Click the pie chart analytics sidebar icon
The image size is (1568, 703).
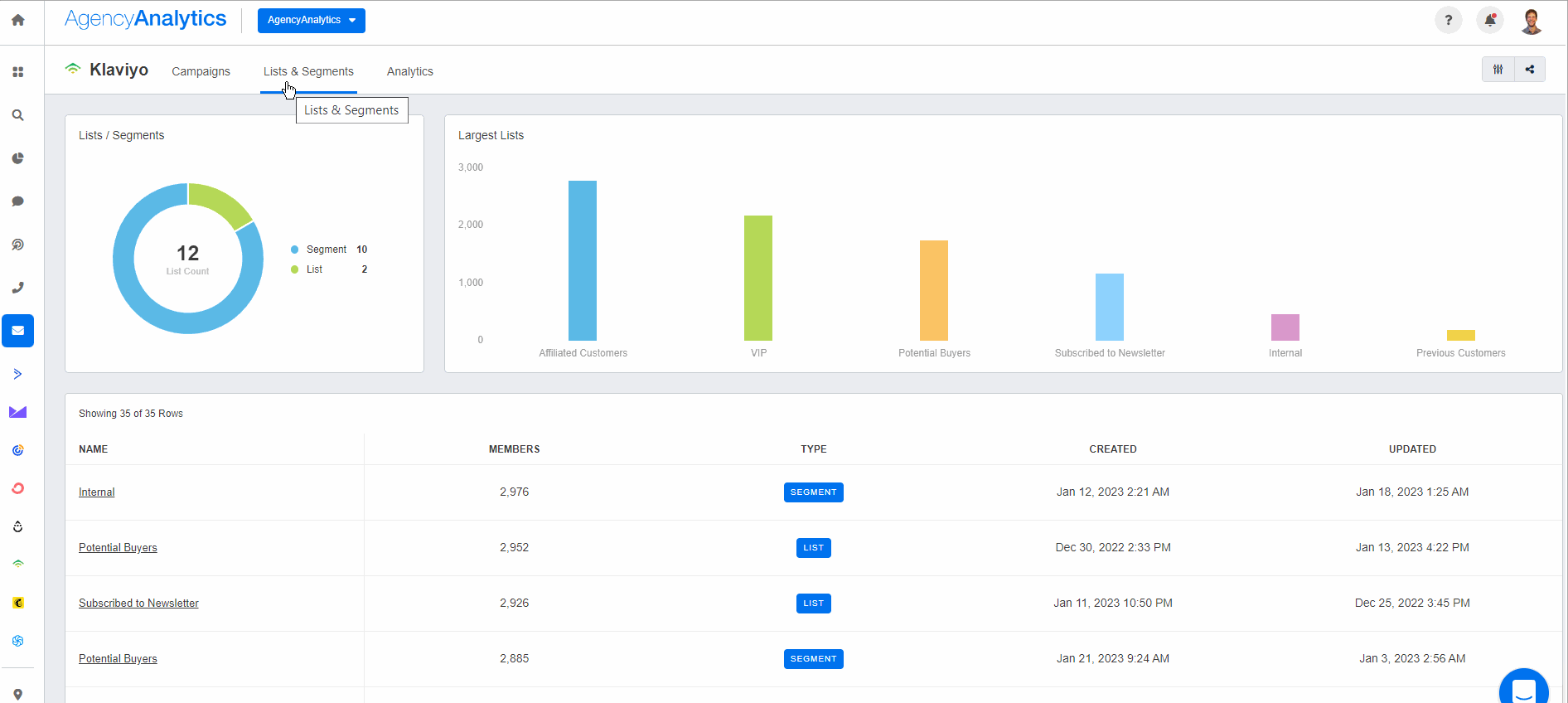[17, 158]
